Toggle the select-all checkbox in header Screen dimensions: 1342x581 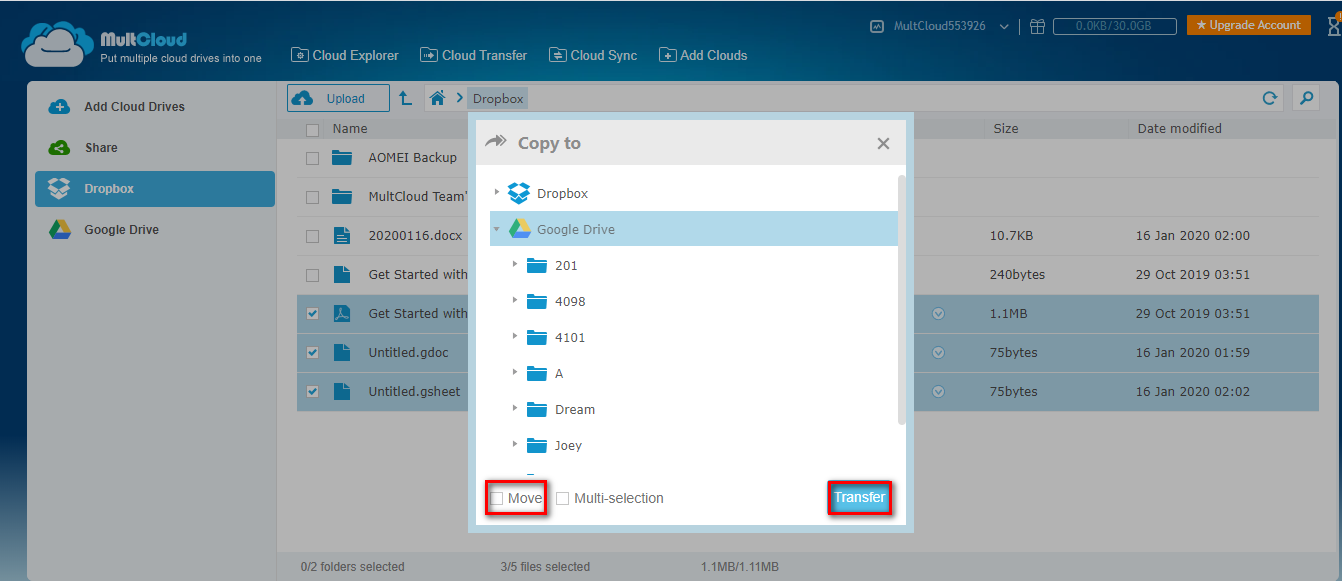[313, 130]
